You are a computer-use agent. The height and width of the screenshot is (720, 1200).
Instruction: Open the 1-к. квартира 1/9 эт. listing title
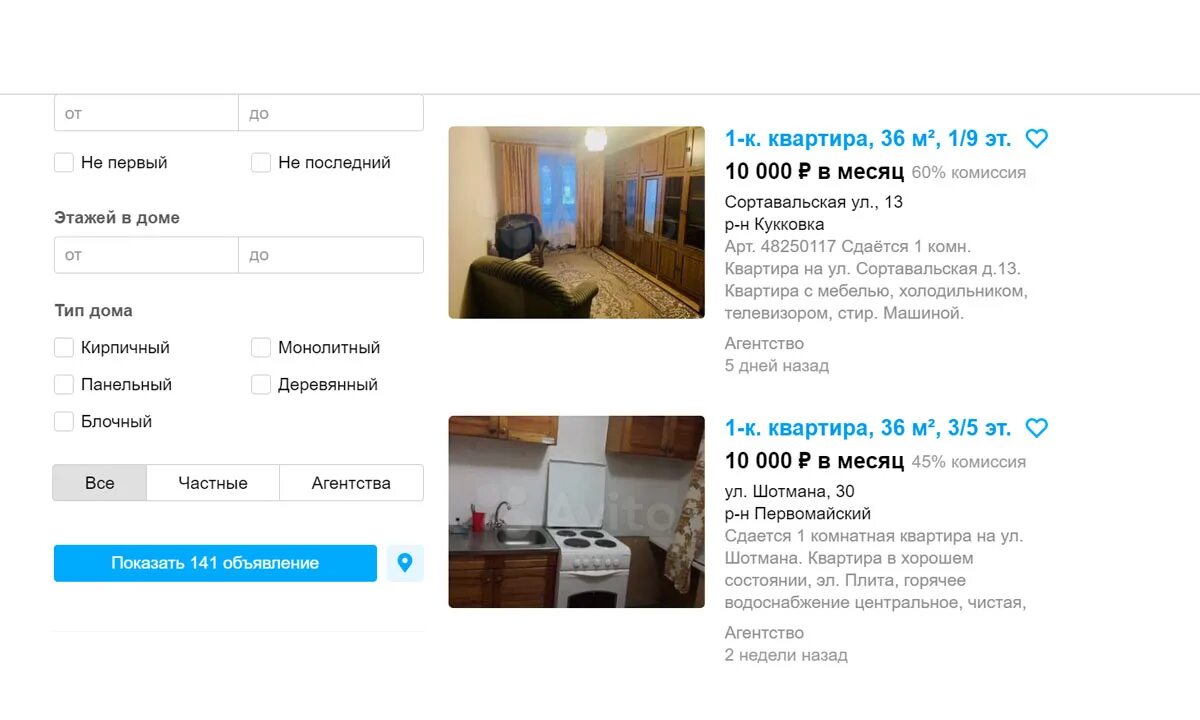point(868,139)
